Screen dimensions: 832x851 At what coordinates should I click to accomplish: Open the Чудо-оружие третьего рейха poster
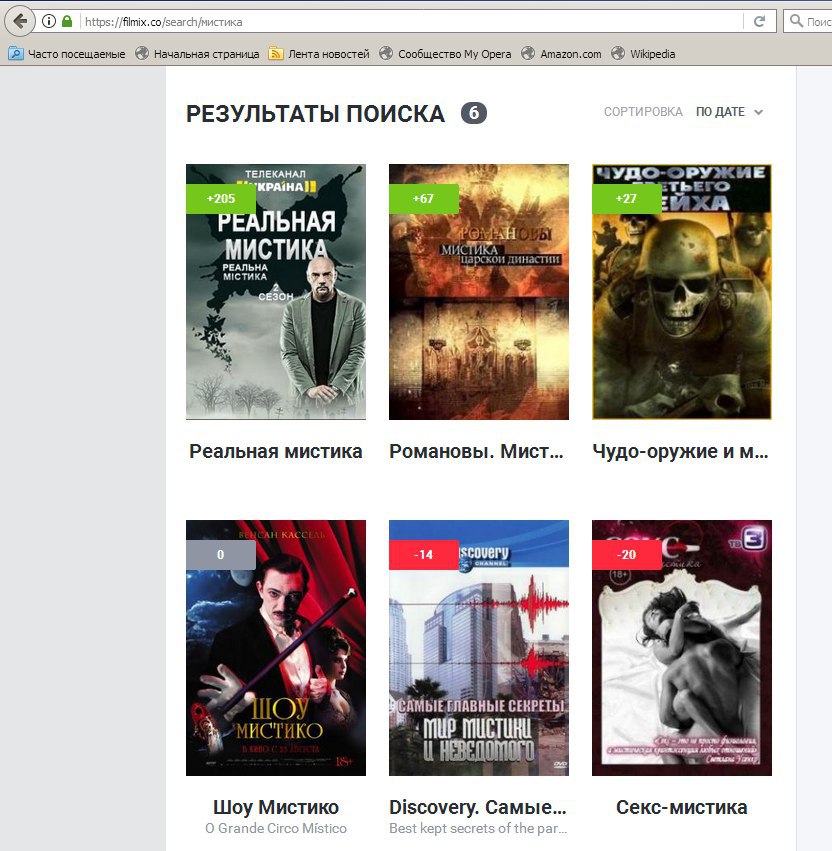click(682, 291)
